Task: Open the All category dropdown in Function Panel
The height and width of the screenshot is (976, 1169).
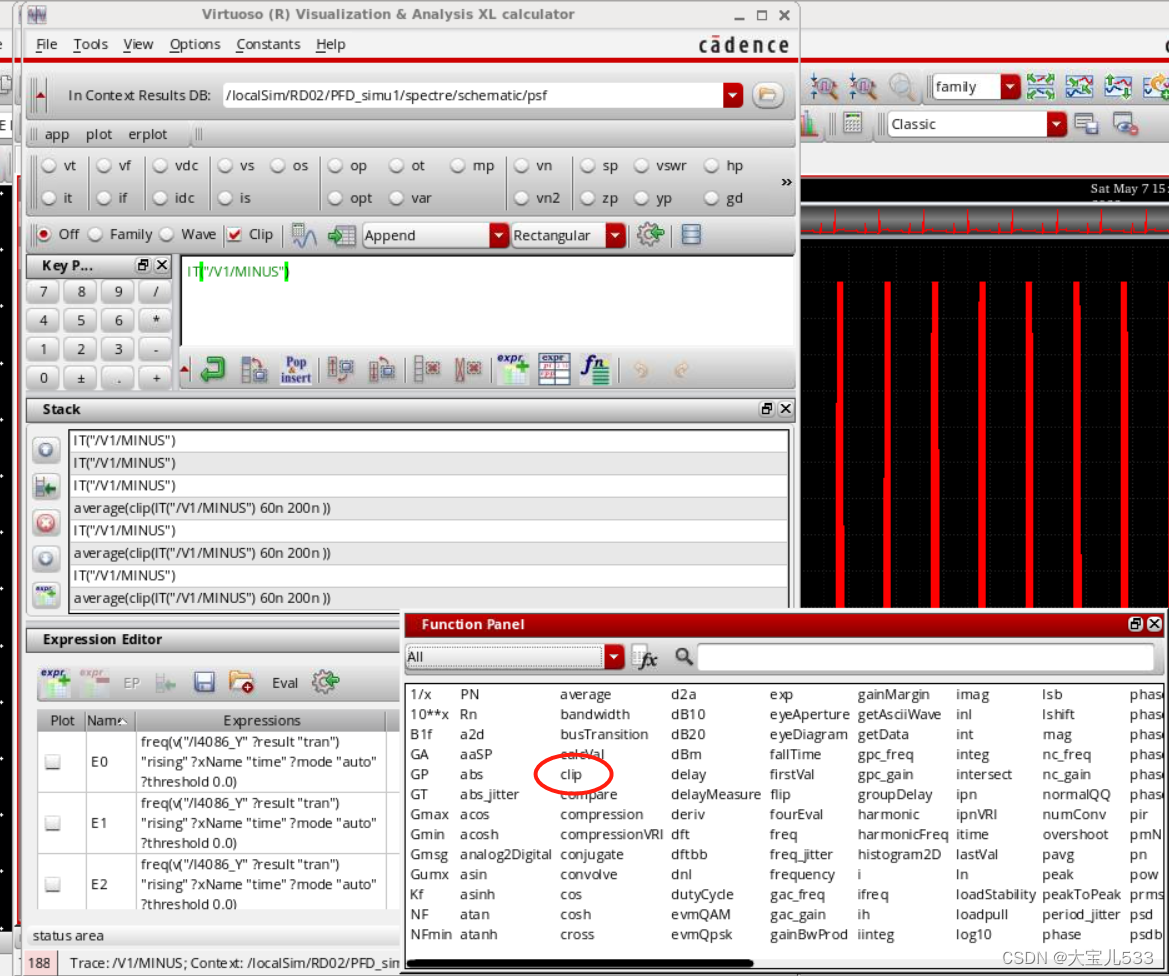Action: (x=614, y=657)
